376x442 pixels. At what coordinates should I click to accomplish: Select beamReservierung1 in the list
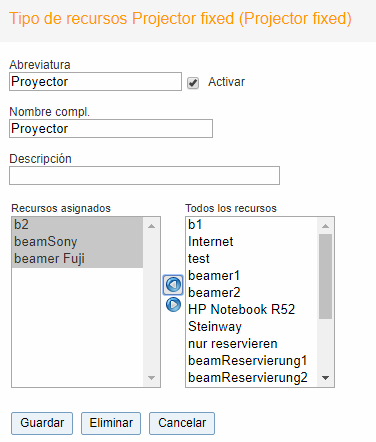click(252, 361)
